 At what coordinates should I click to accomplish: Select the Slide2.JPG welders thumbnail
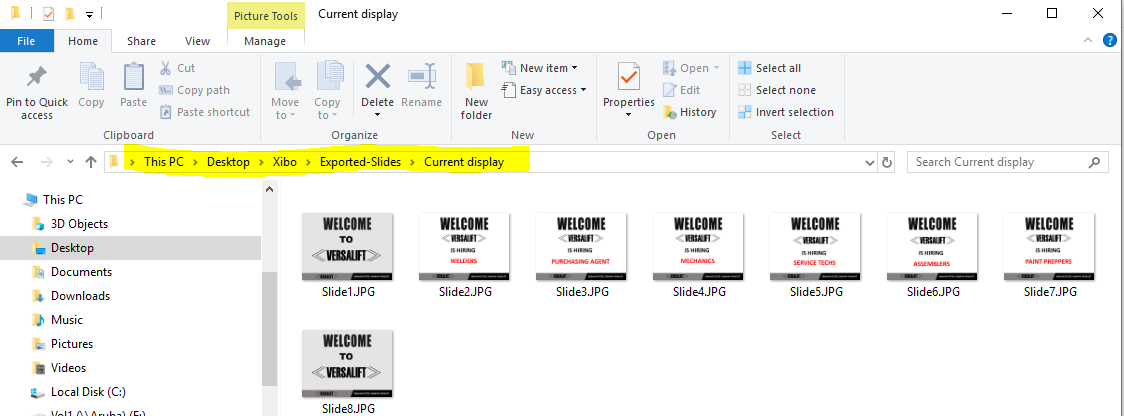pyautogui.click(x=465, y=247)
